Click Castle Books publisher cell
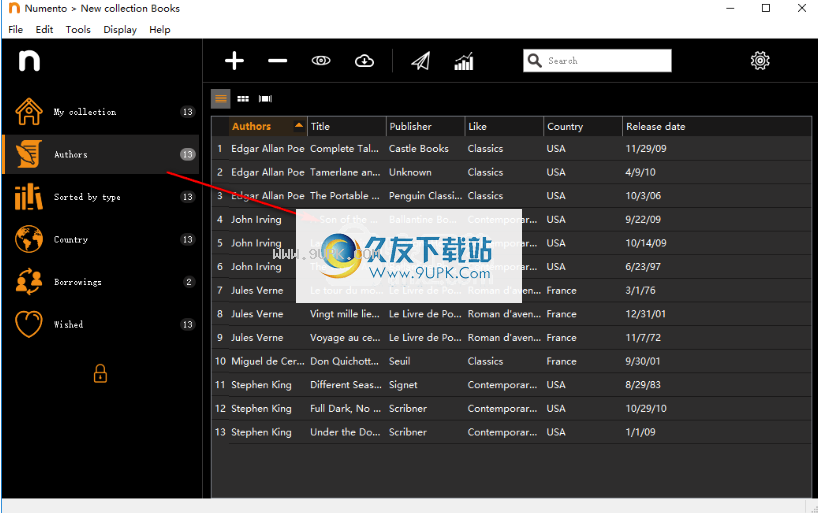Viewport: 818px width, 513px height. point(418,149)
